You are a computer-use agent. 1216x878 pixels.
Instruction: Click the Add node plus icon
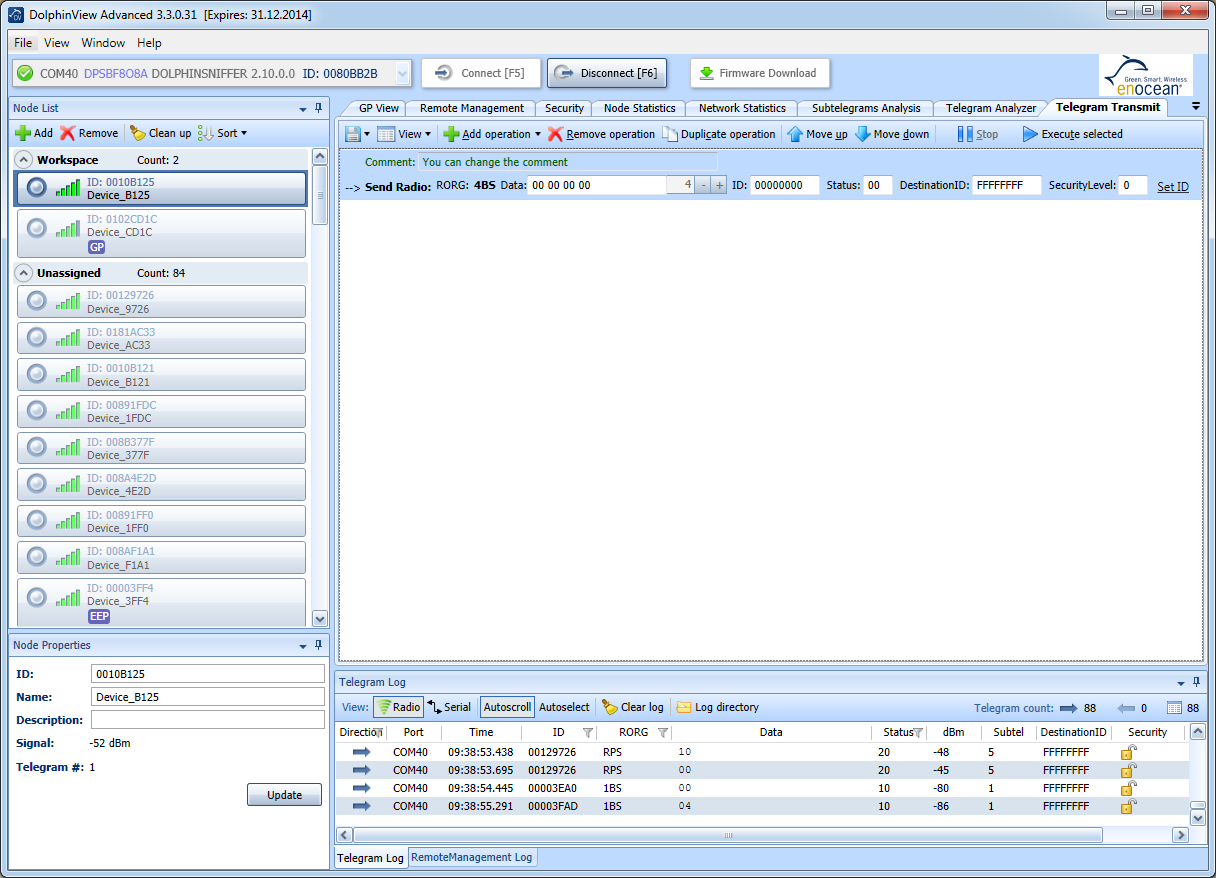coord(23,133)
